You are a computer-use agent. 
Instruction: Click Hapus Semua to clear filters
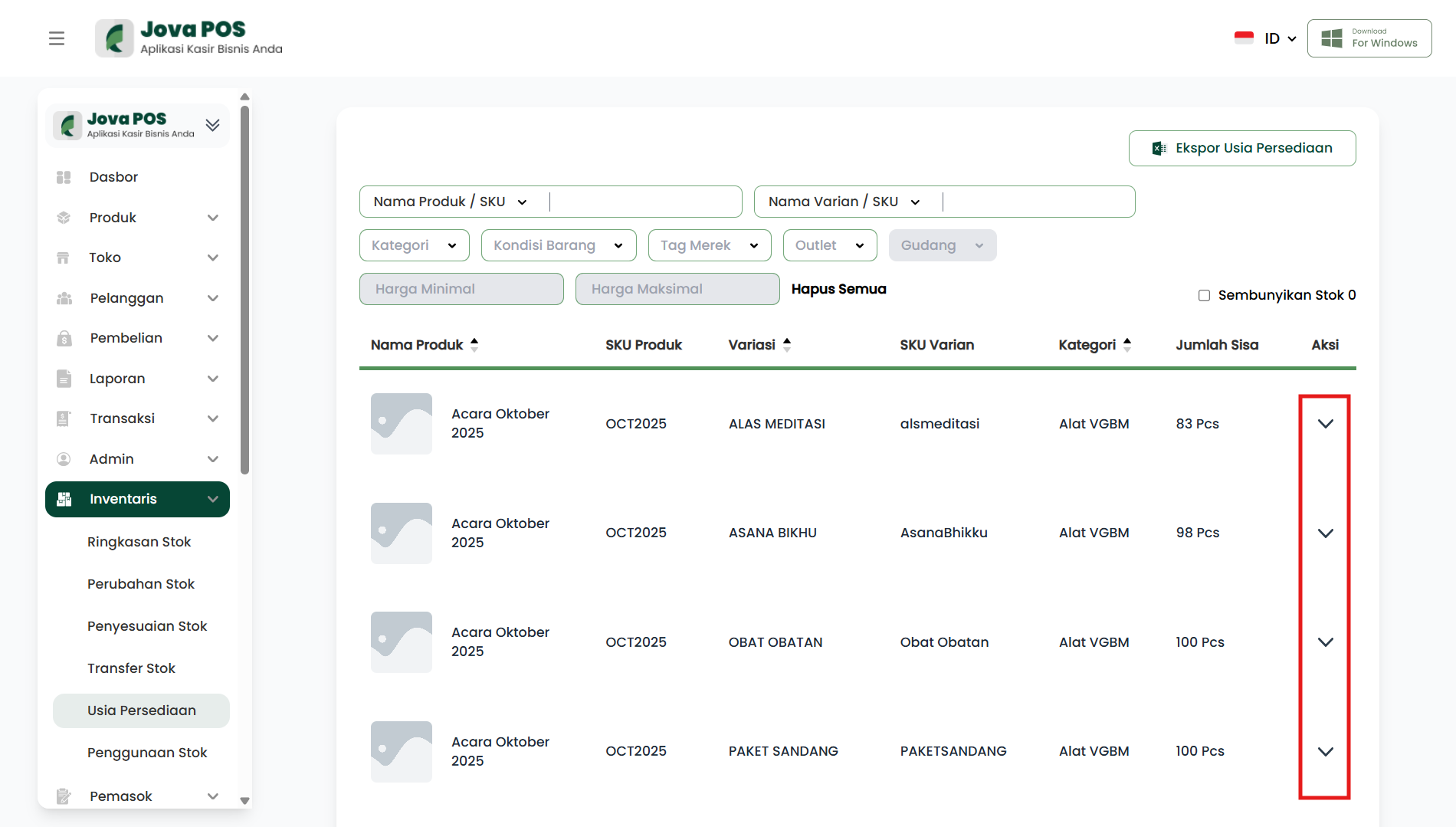[838, 289]
